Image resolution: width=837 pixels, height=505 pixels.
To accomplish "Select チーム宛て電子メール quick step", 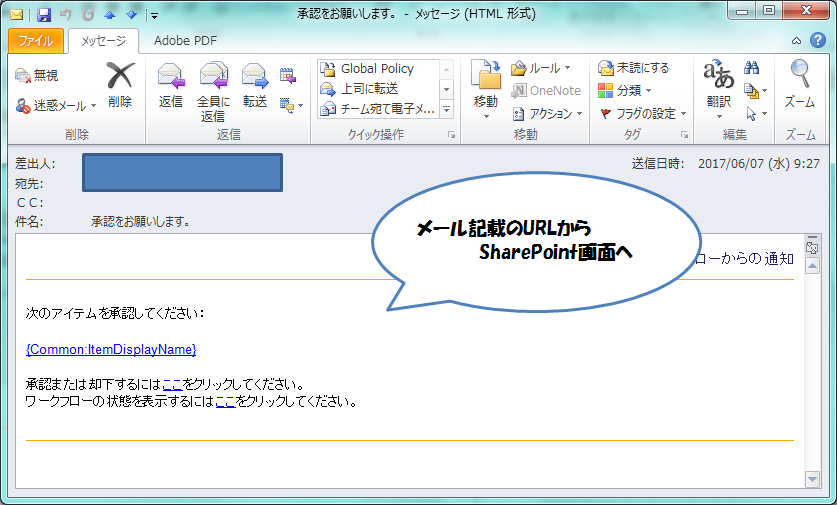I will (378, 109).
